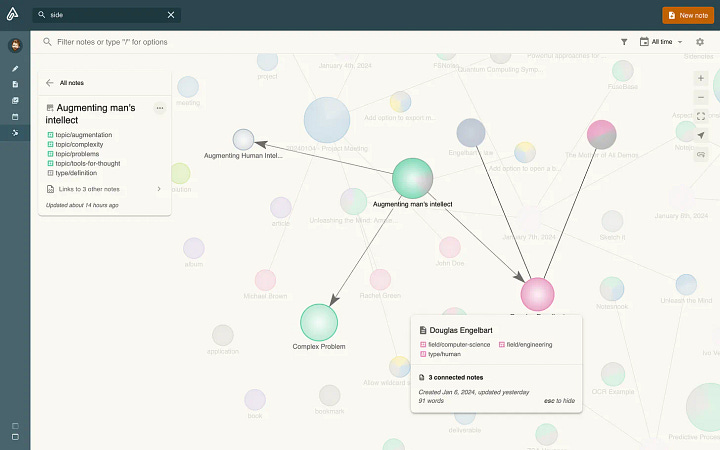Select the 'Augmenting Human Intel...' graph node
720x450 pixels.
tap(243, 140)
